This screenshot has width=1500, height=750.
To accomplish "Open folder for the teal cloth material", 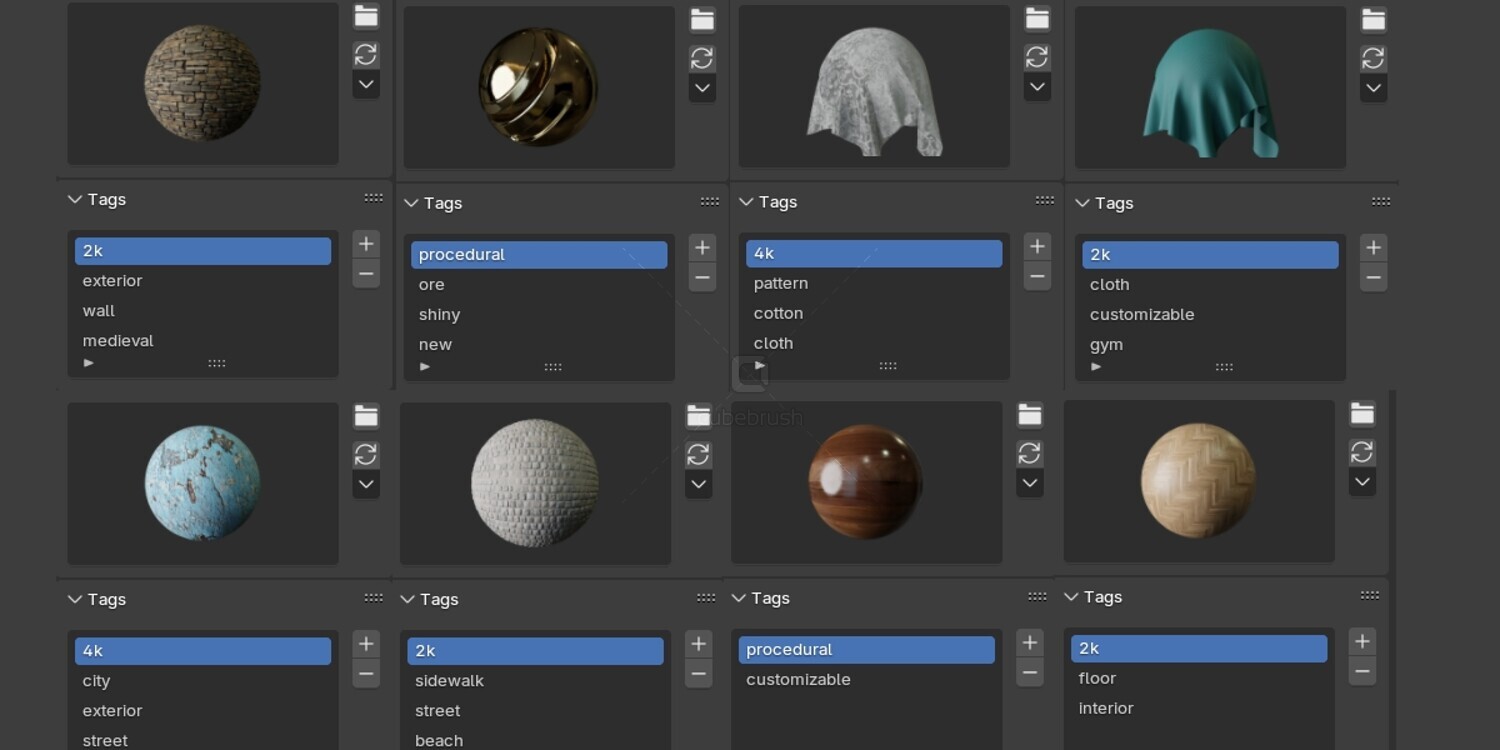I will (x=1373, y=20).
